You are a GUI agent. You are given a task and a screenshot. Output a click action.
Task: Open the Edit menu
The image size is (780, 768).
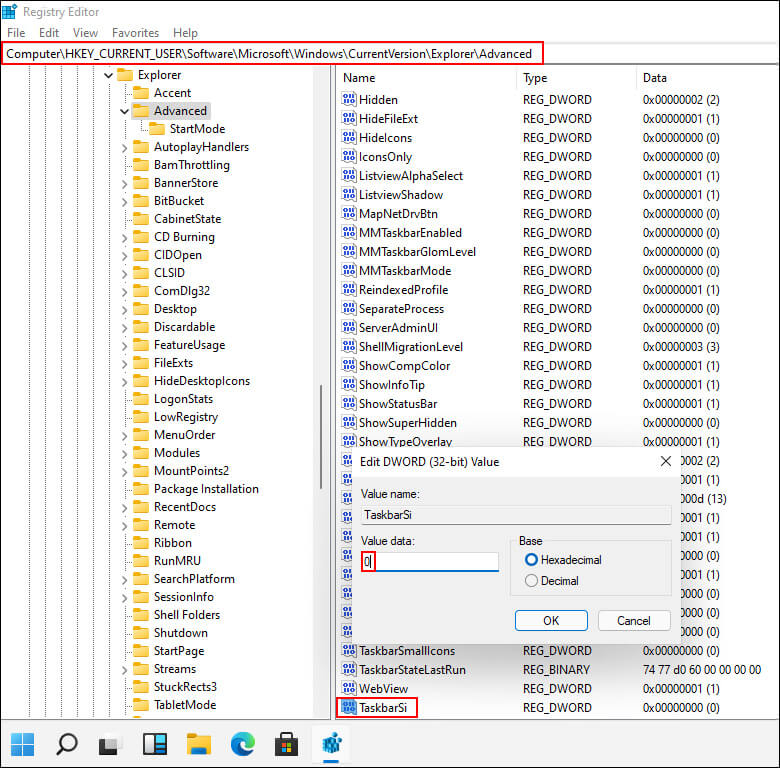(49, 33)
